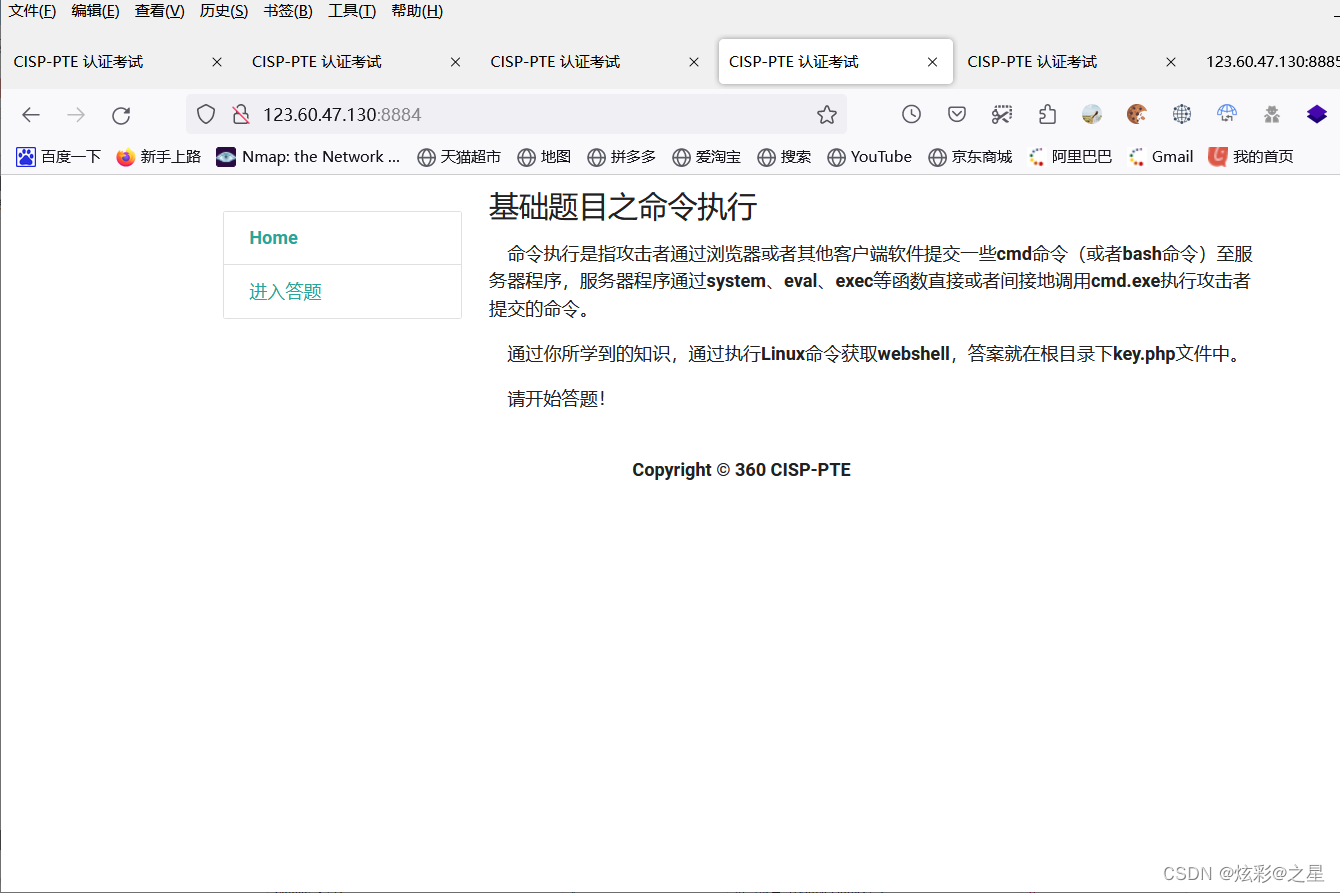Open the hacker-figure extension icon
The width and height of the screenshot is (1340, 893).
point(1271,114)
